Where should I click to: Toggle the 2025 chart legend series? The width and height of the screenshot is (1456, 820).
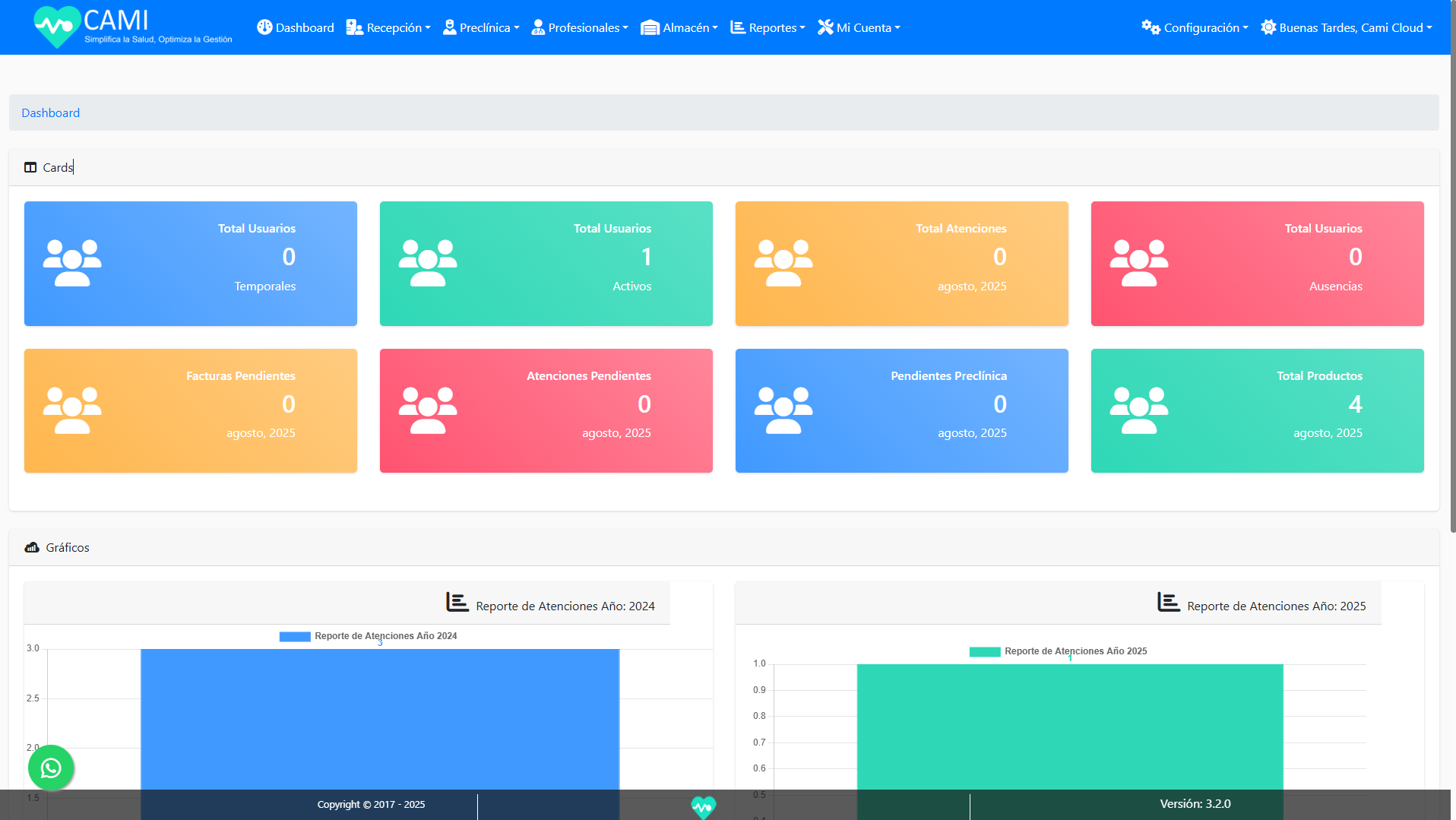(985, 652)
